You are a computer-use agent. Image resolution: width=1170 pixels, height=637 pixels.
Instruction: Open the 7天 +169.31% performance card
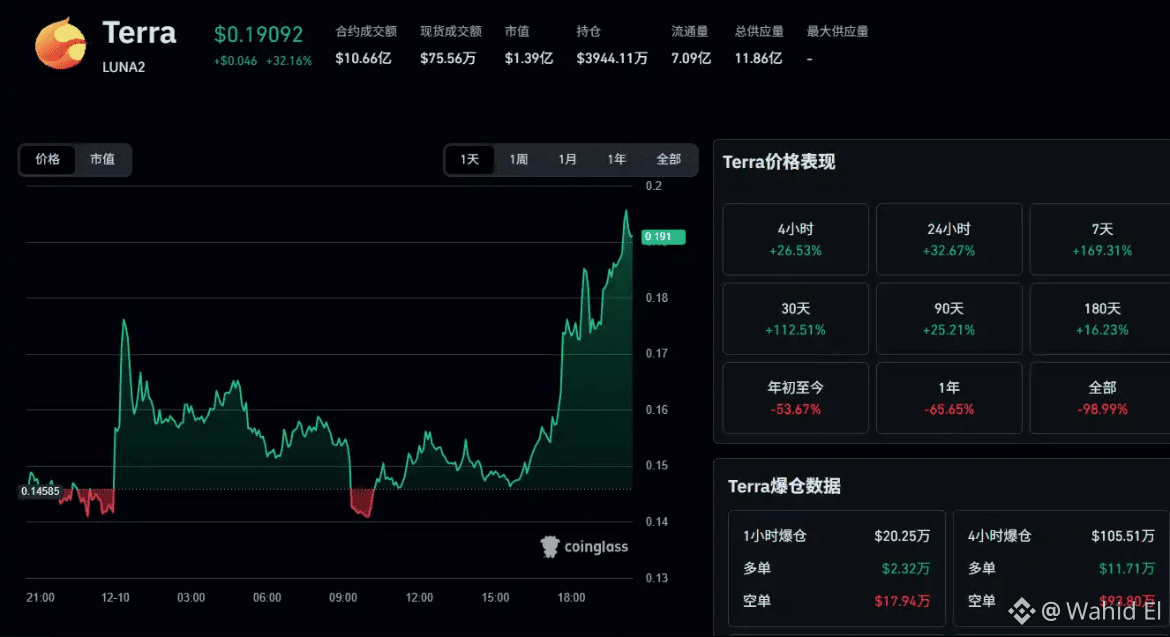click(1101, 239)
